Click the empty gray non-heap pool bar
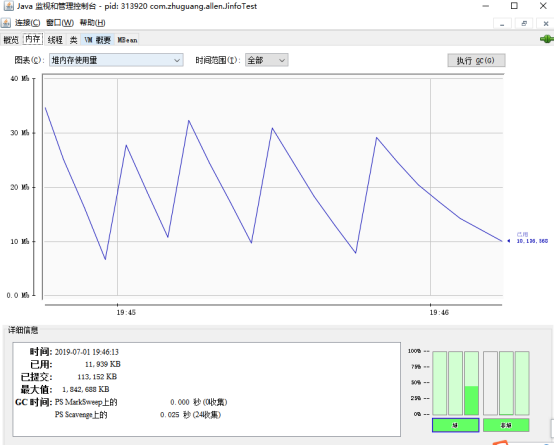Viewport: 554px width, 445px height. [490, 383]
